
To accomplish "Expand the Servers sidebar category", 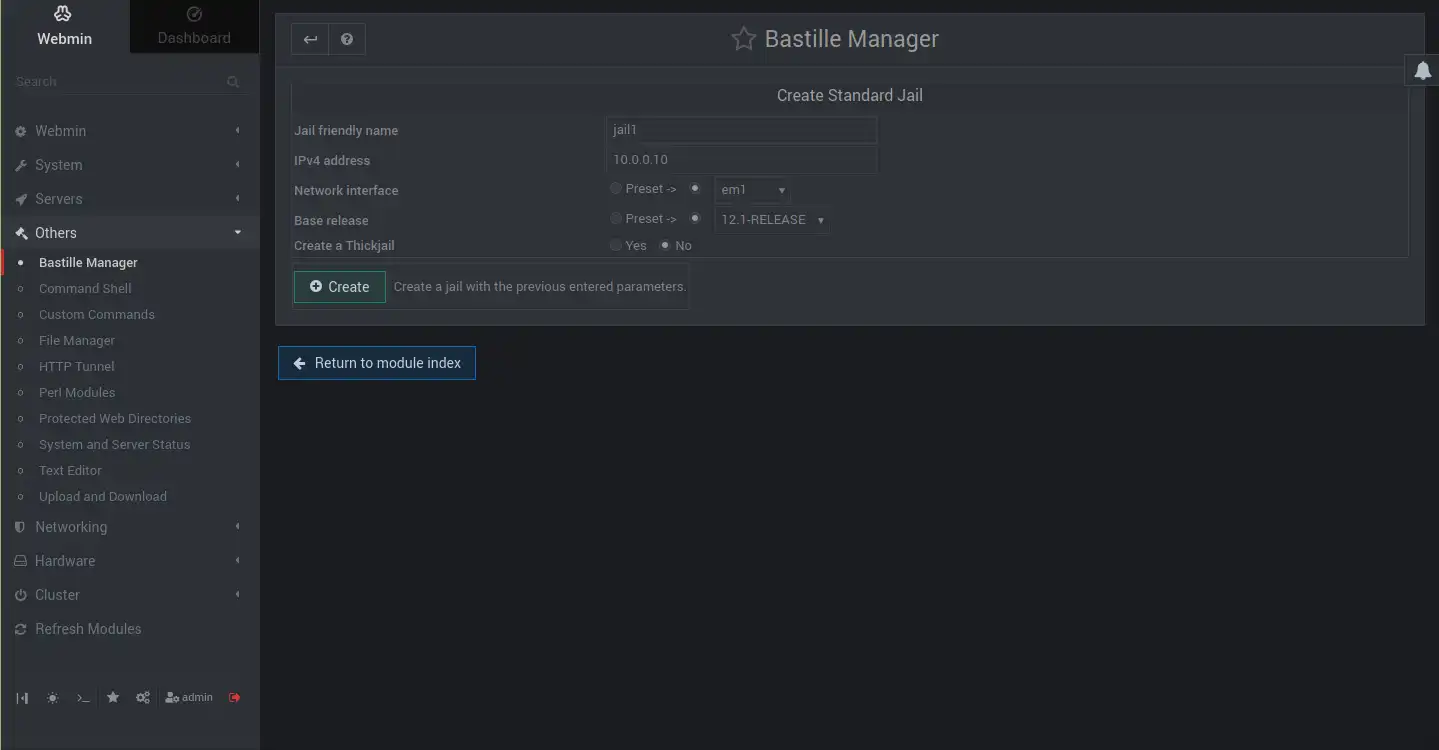I will click(x=130, y=199).
